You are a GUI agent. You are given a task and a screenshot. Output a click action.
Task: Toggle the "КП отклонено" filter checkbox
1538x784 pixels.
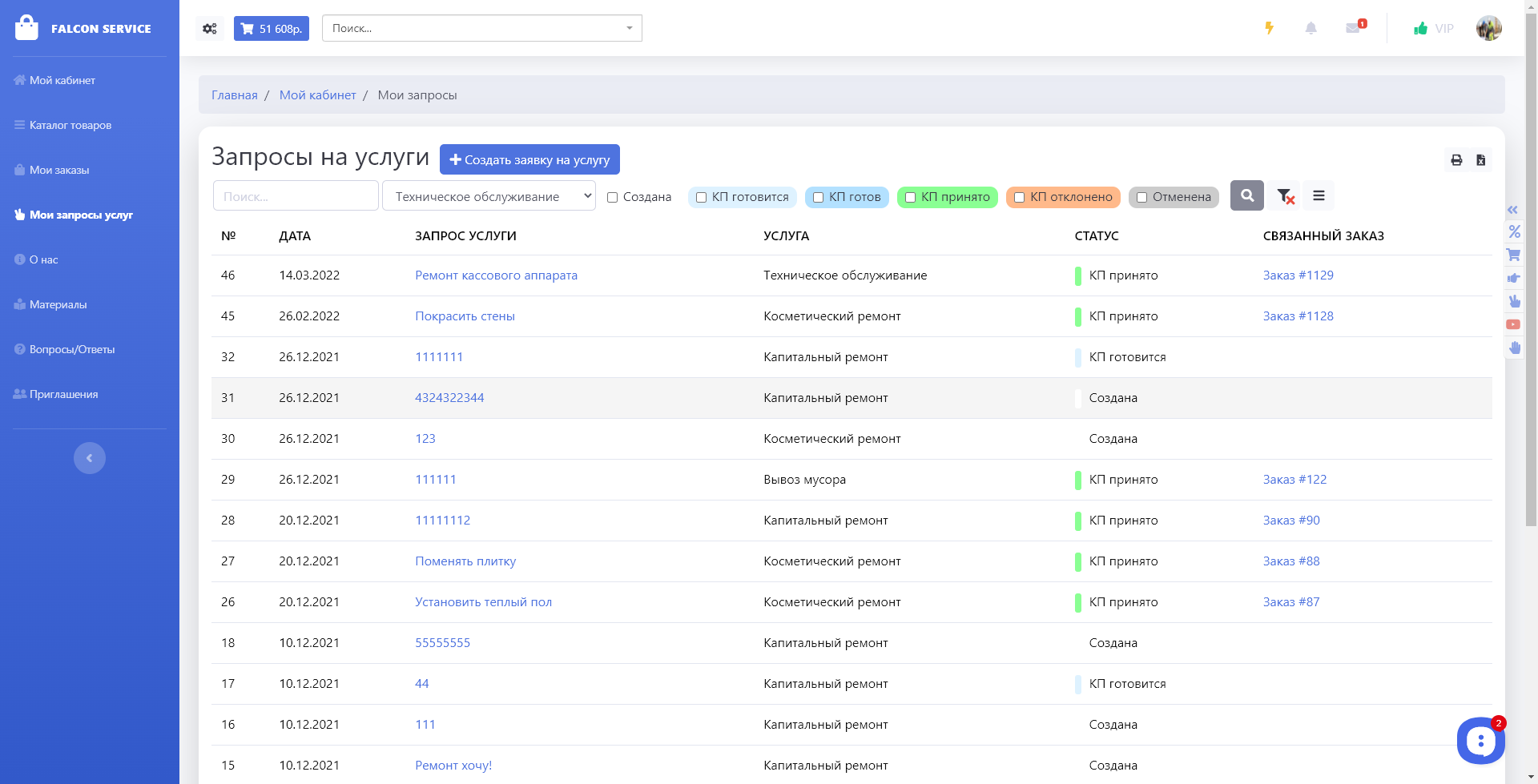pos(1019,197)
